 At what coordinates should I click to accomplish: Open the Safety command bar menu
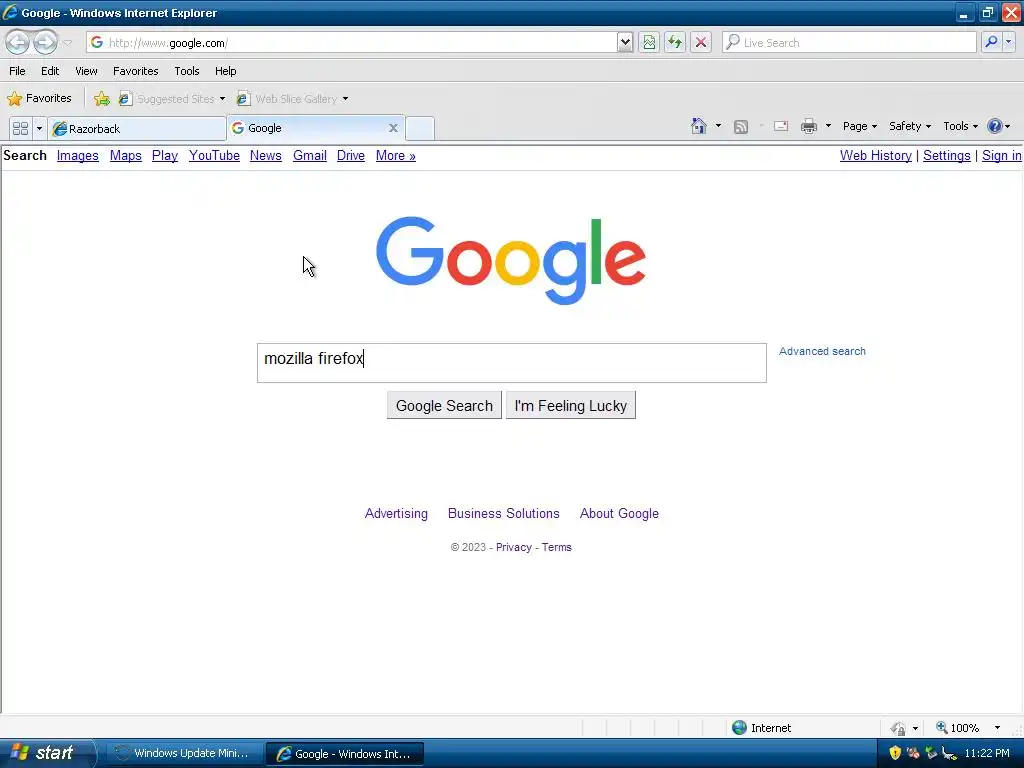click(x=910, y=126)
